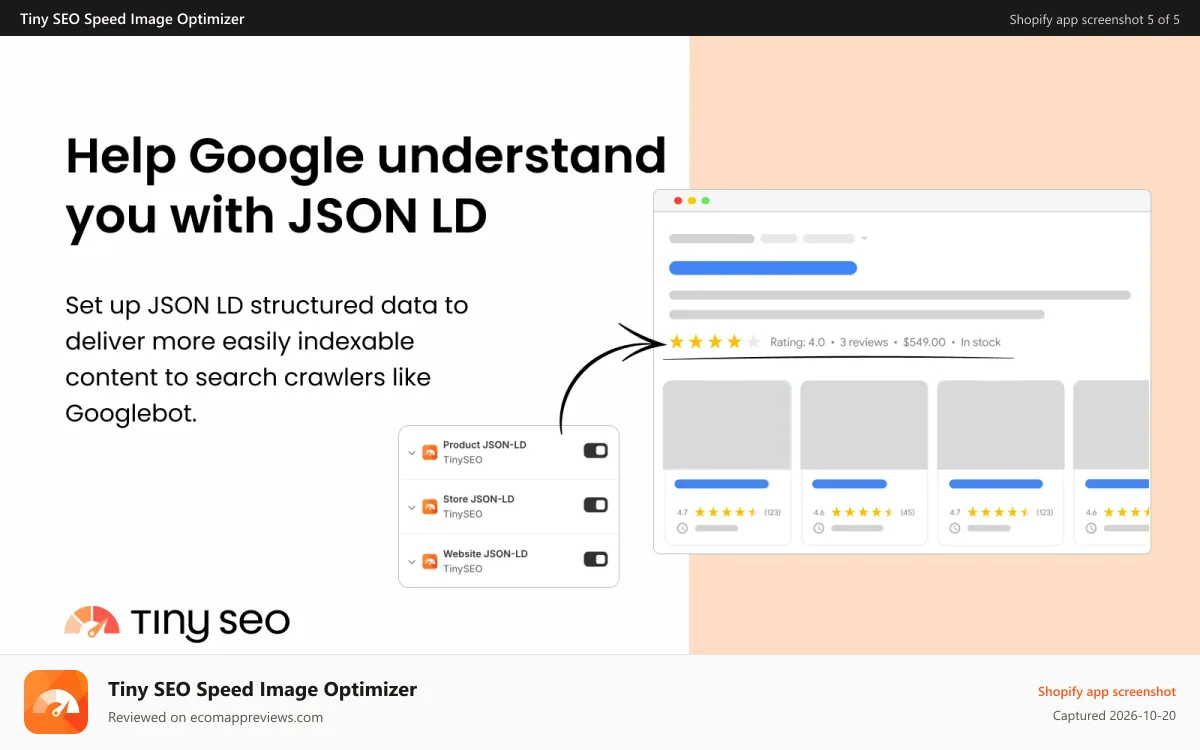The image size is (1200, 750).
Task: Click the TinySEO icon beside Product JSON-LD
Action: 430,452
